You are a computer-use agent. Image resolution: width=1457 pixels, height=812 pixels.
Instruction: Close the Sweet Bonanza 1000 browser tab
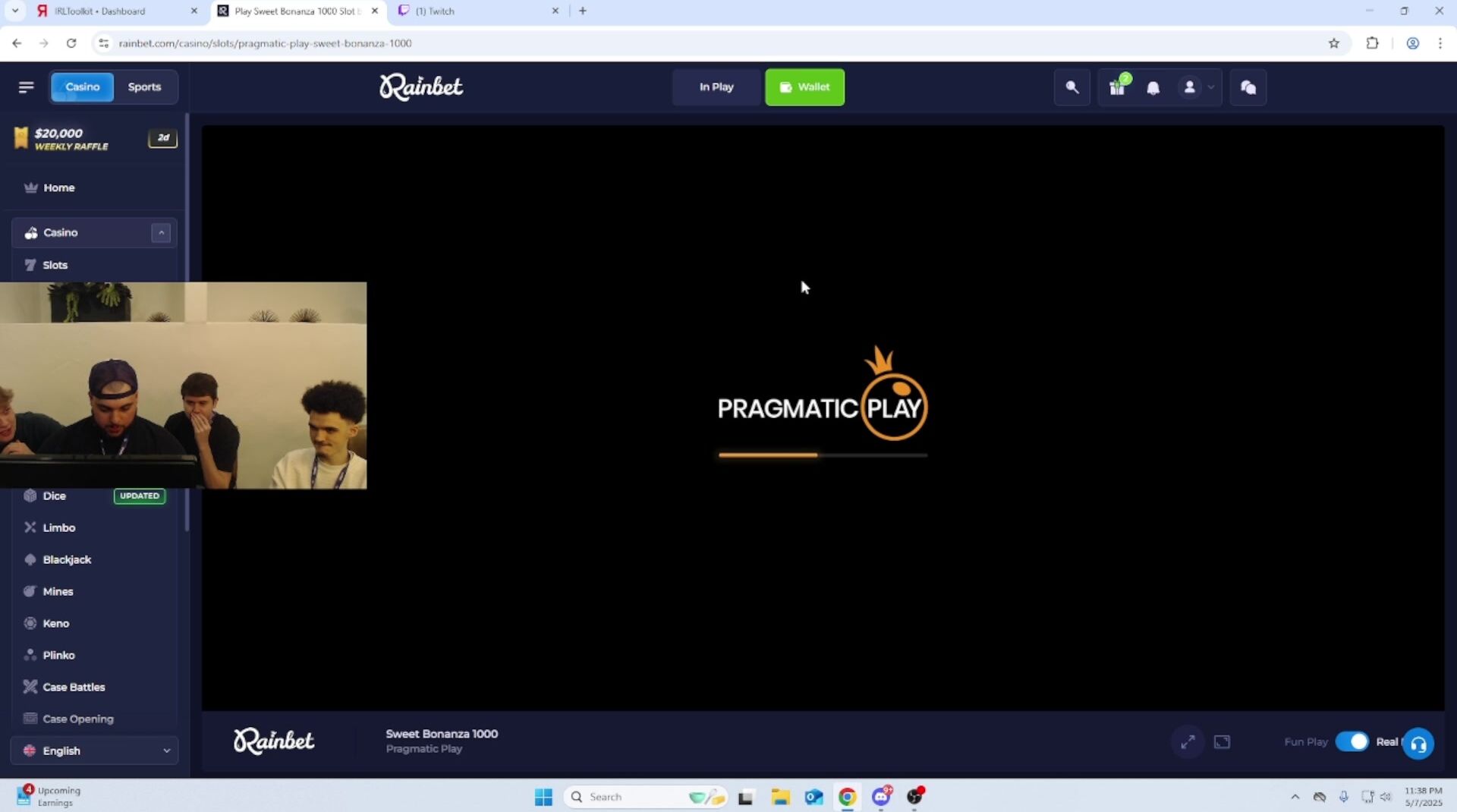[374, 11]
